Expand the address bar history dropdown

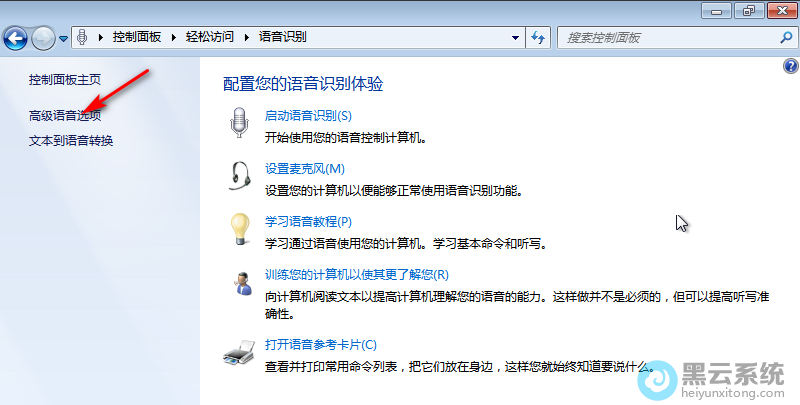pos(515,38)
